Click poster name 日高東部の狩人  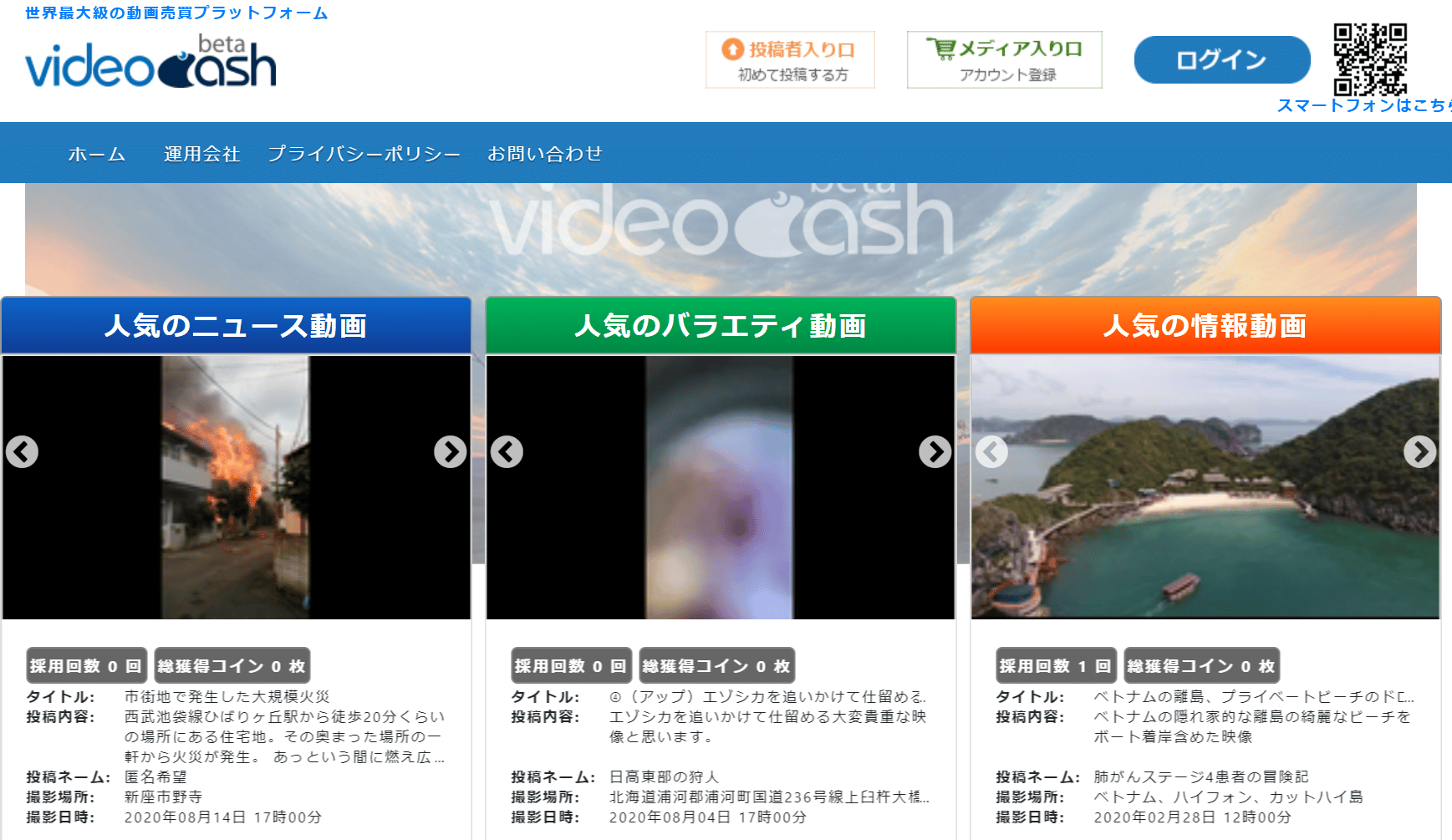(x=664, y=777)
